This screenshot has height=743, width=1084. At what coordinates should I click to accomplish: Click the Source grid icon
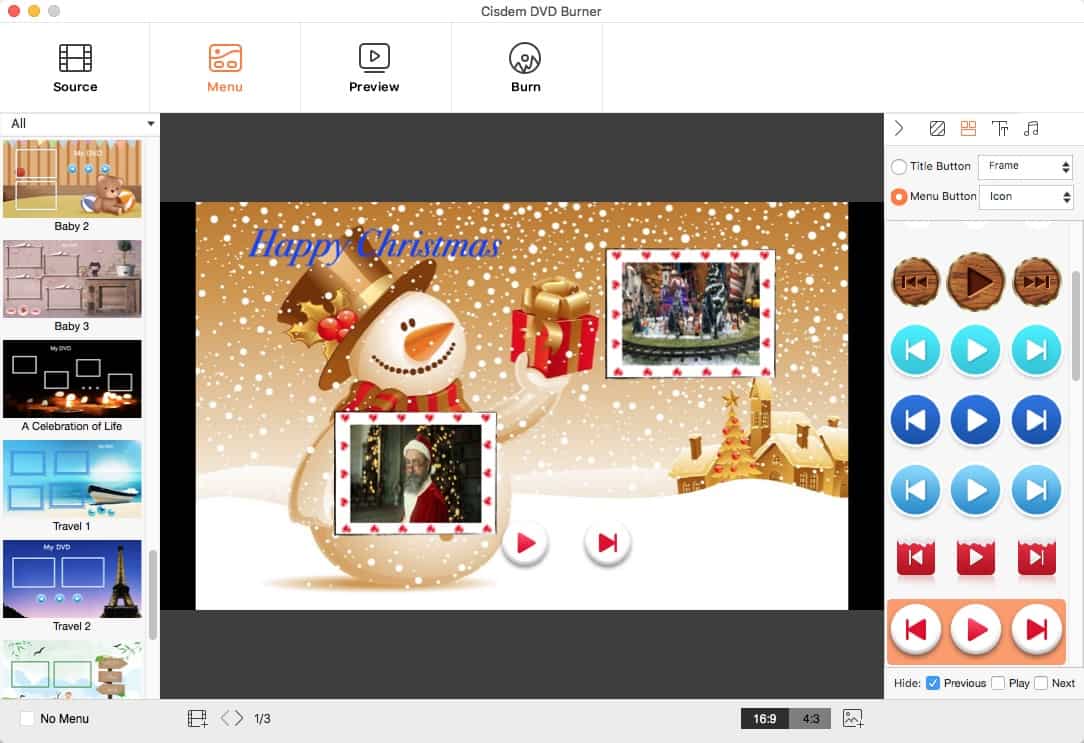[x=74, y=58]
